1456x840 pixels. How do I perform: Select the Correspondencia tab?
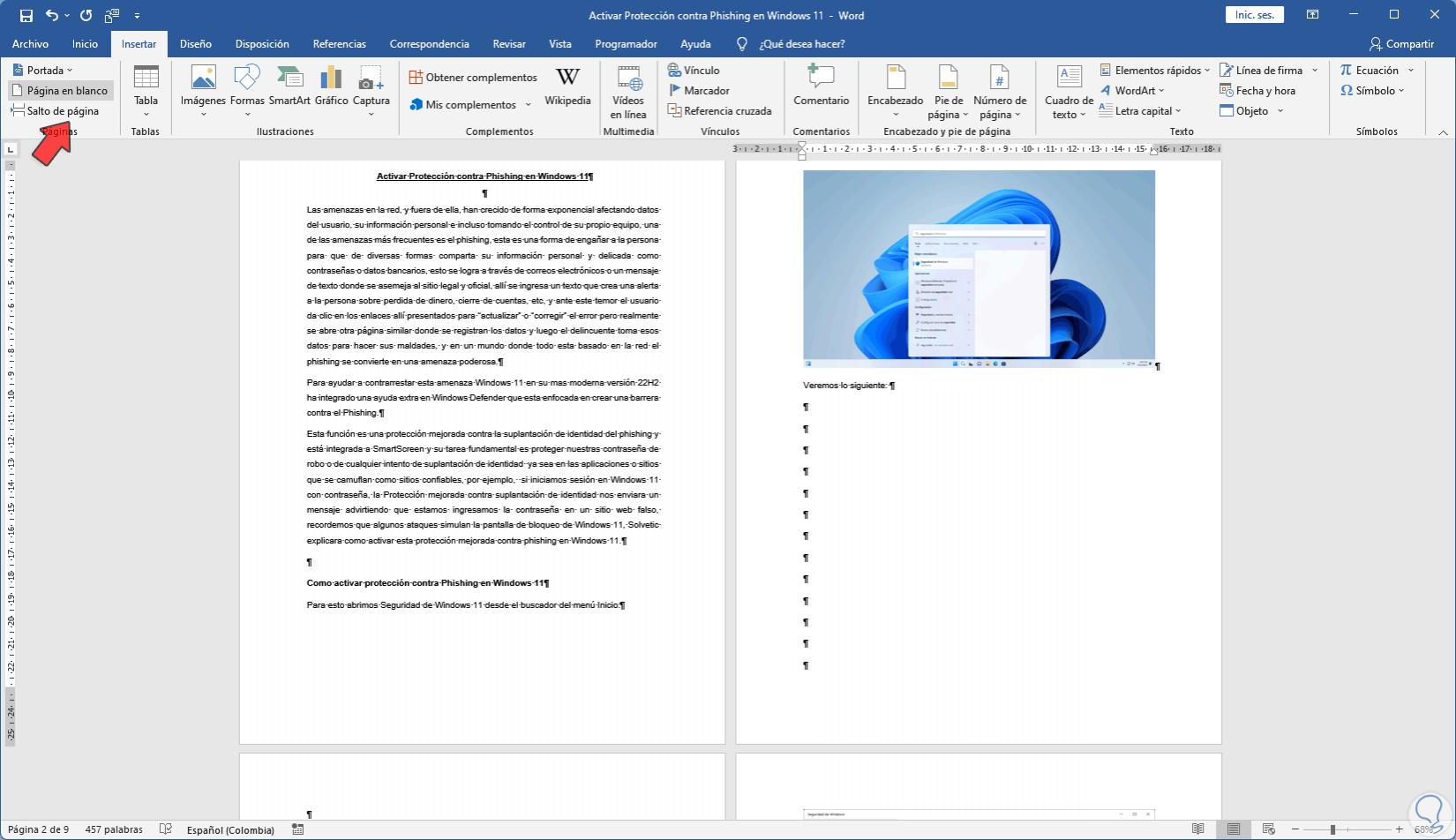pyautogui.click(x=430, y=44)
